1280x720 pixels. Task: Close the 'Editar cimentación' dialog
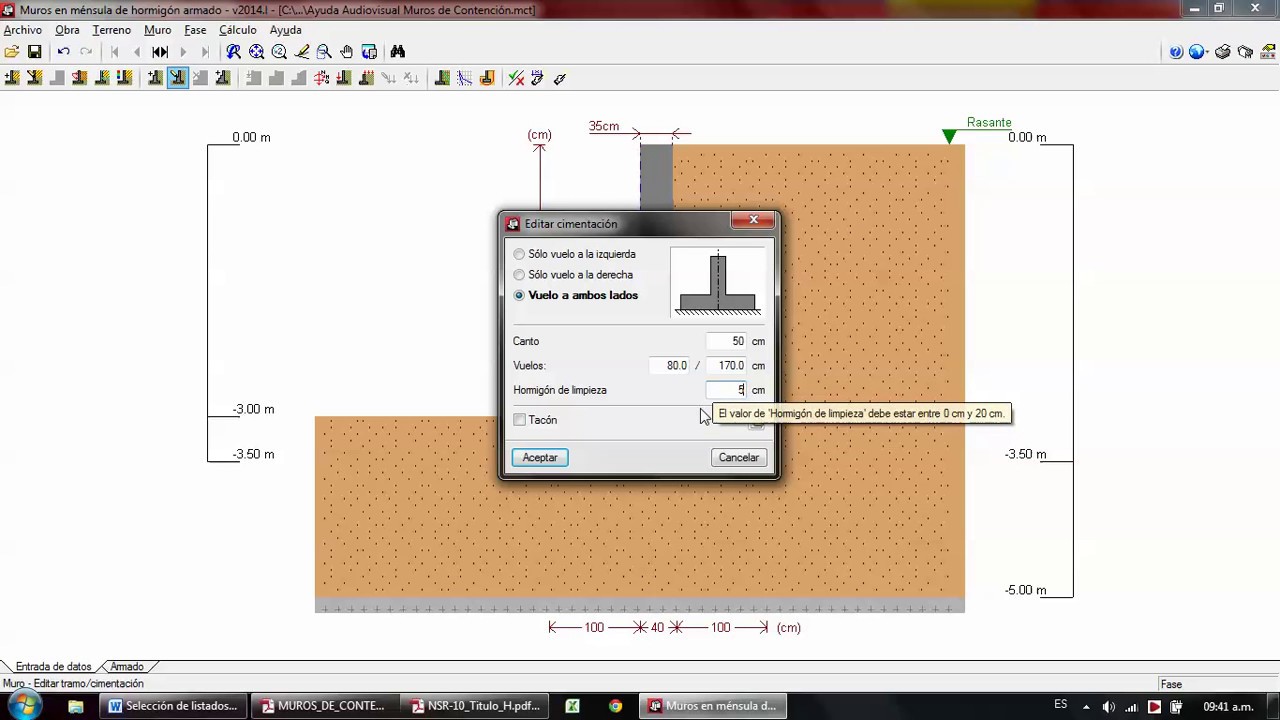pyautogui.click(x=753, y=220)
